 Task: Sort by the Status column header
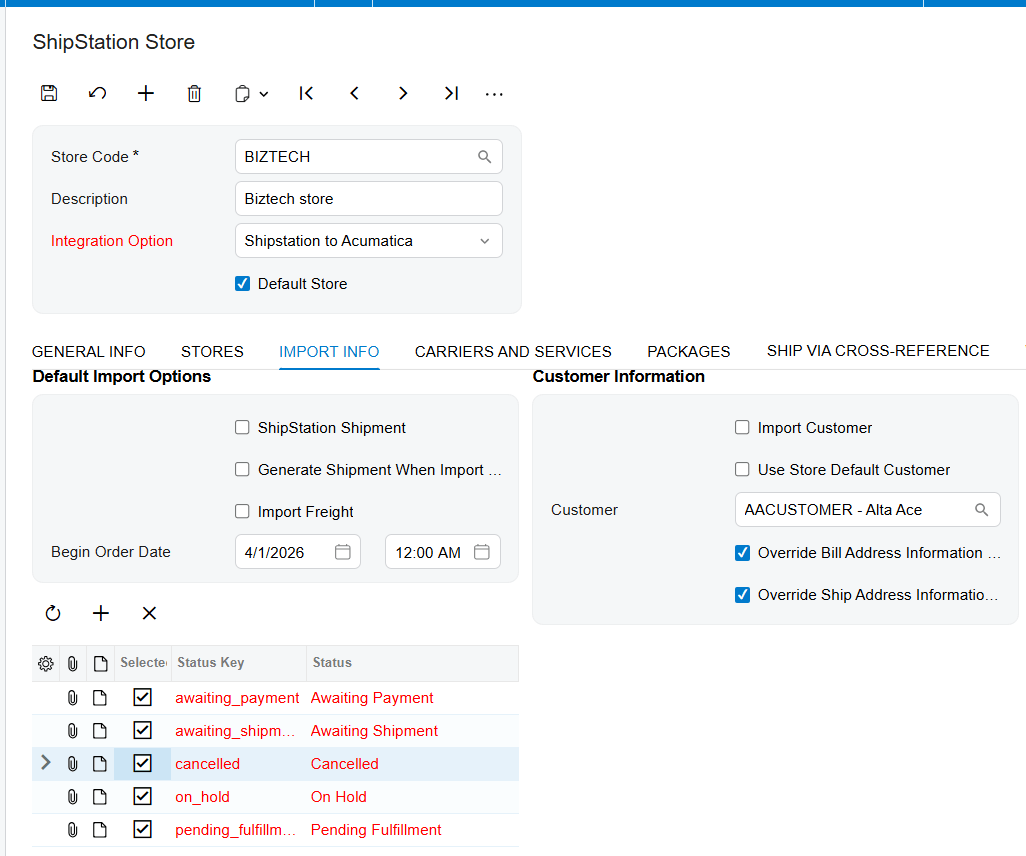412,662
